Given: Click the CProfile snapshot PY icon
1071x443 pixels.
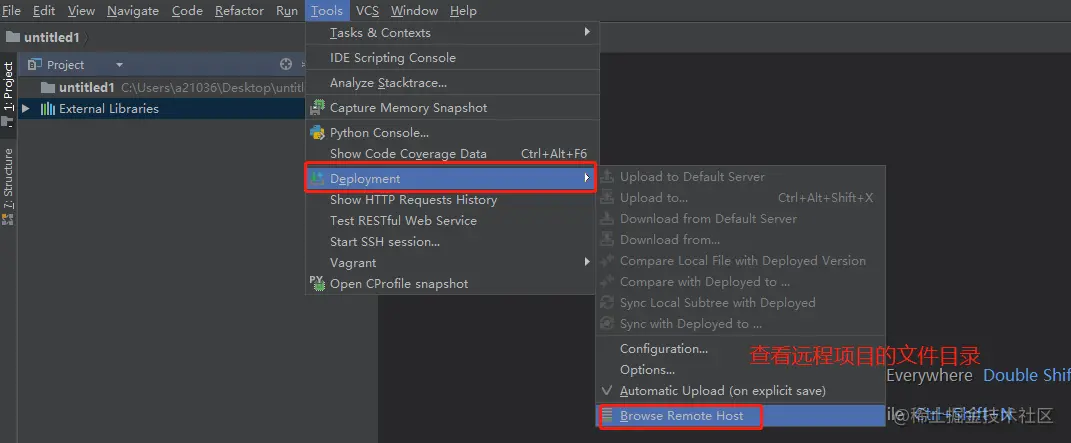Looking at the screenshot, I should click(317, 283).
